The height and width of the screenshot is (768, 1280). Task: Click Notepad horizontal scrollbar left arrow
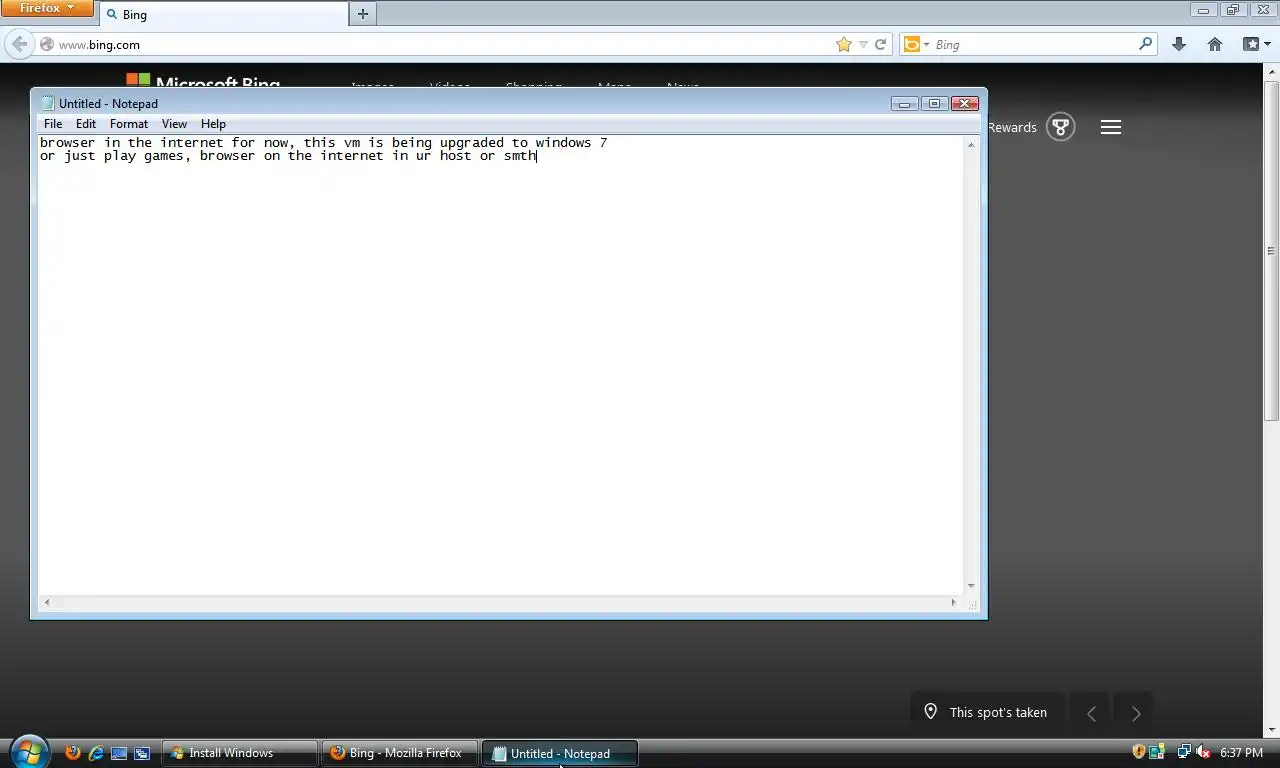tap(47, 602)
